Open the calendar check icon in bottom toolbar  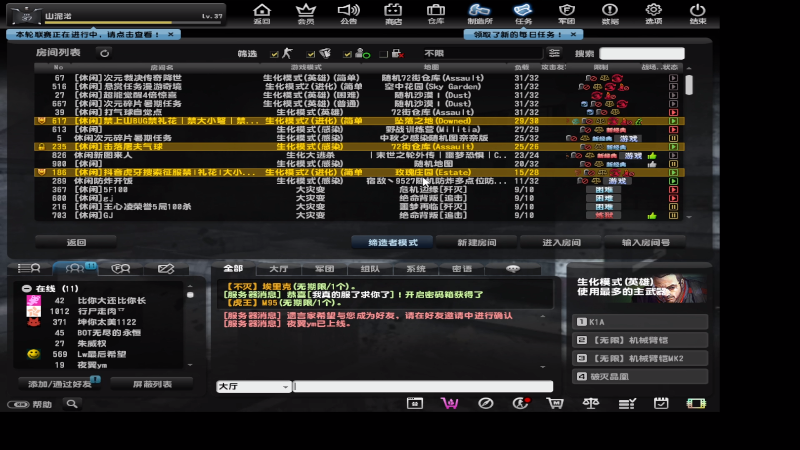661,404
